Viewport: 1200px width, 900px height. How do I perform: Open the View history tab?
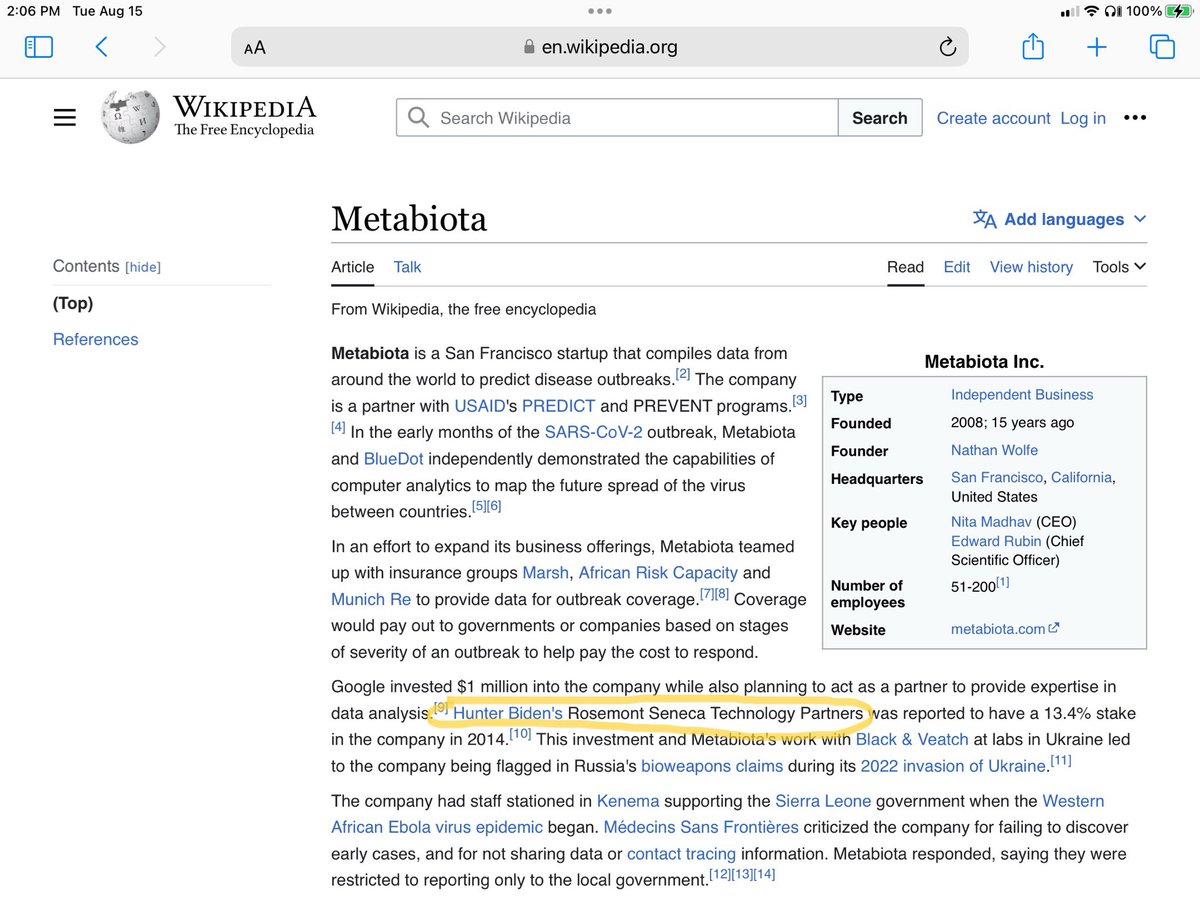(1031, 267)
